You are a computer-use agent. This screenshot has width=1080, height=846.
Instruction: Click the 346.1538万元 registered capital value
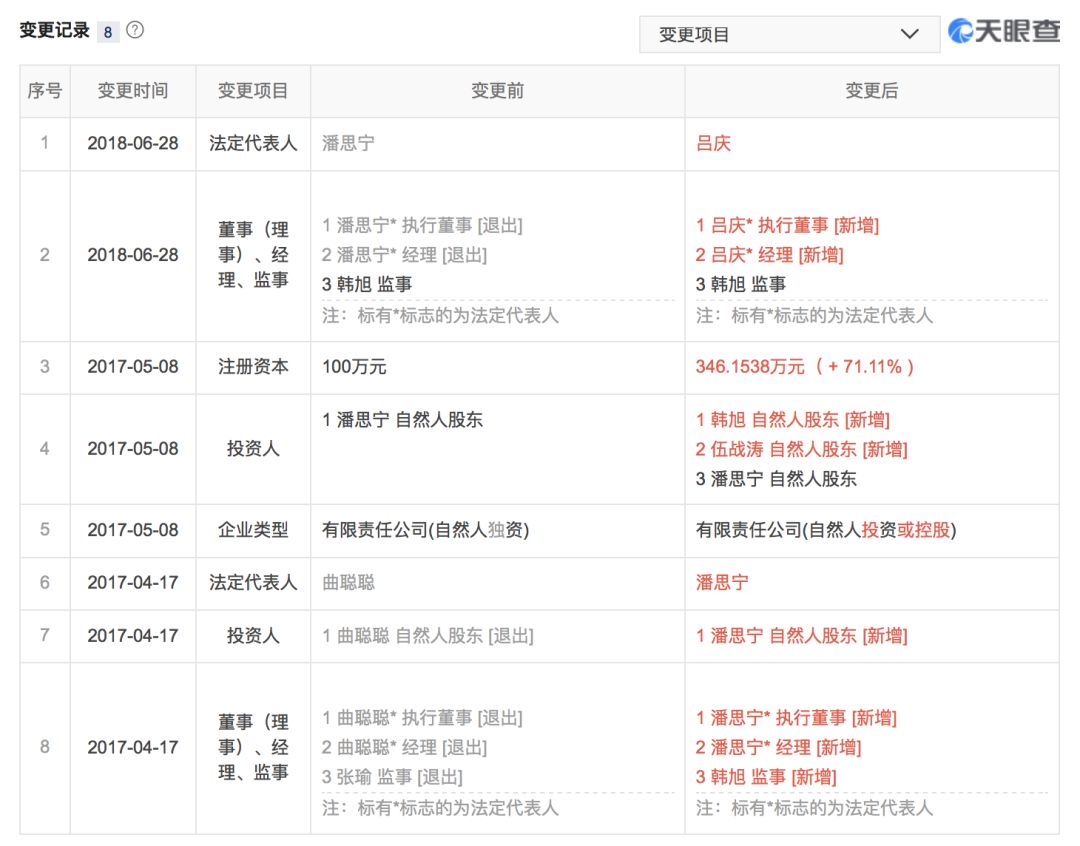pos(750,367)
